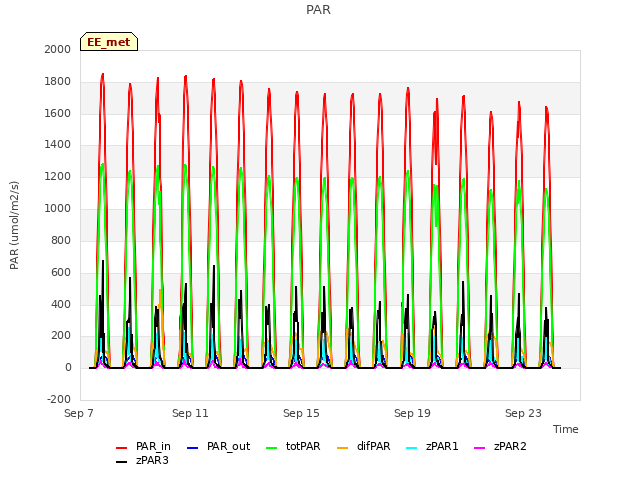Viewport: 640px width, 480px height.
Task: Click the Time x-axis label
Action: (x=566, y=429)
